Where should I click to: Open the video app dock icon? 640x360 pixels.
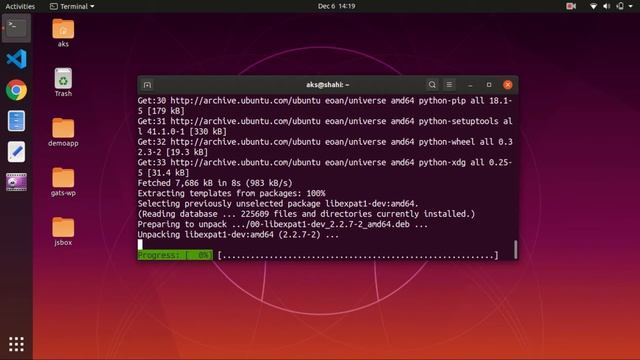pos(16,182)
